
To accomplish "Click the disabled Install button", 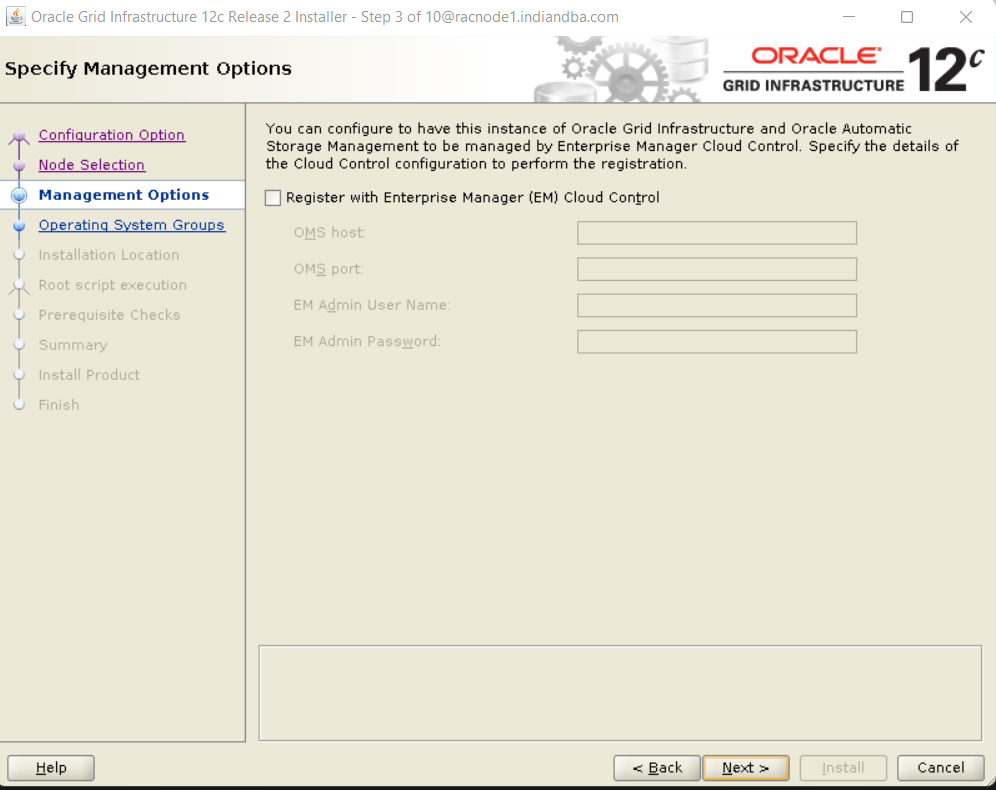I will point(843,768).
